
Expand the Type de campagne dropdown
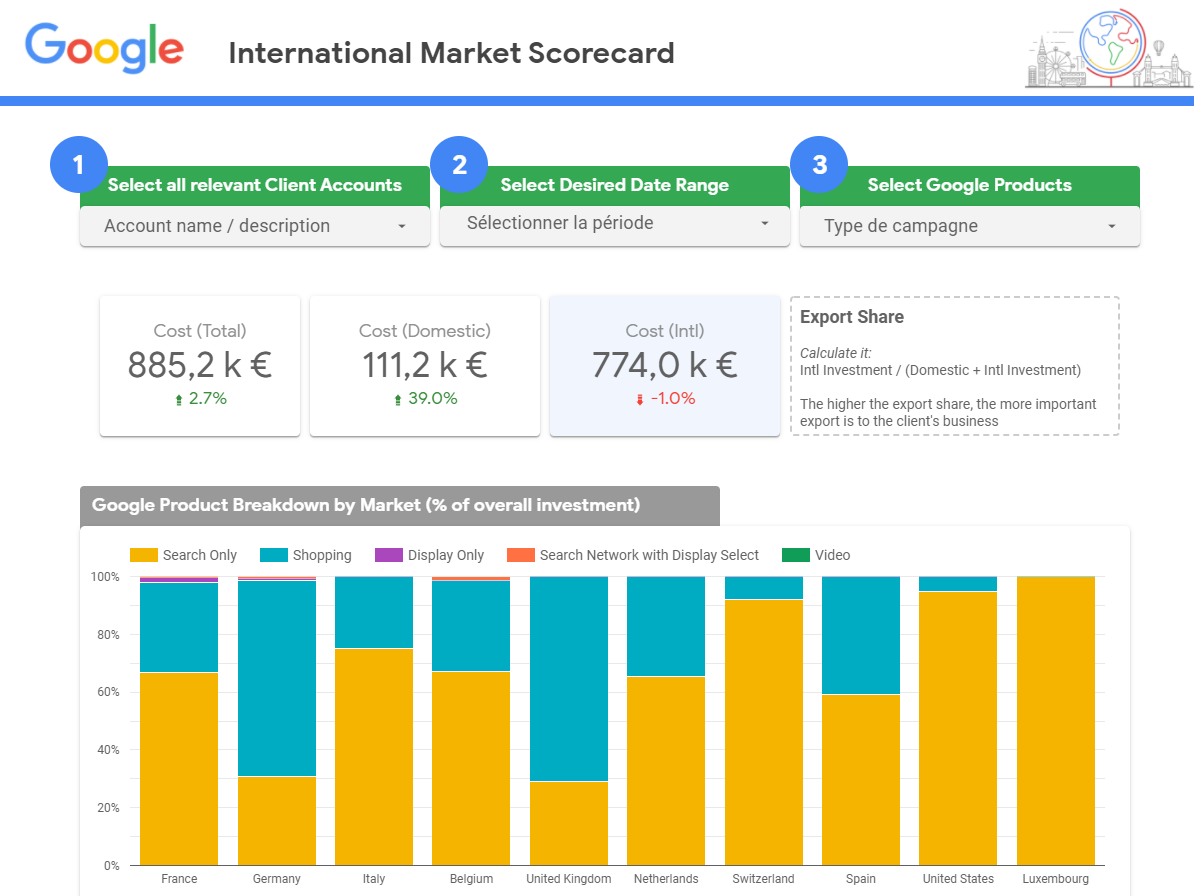click(969, 226)
